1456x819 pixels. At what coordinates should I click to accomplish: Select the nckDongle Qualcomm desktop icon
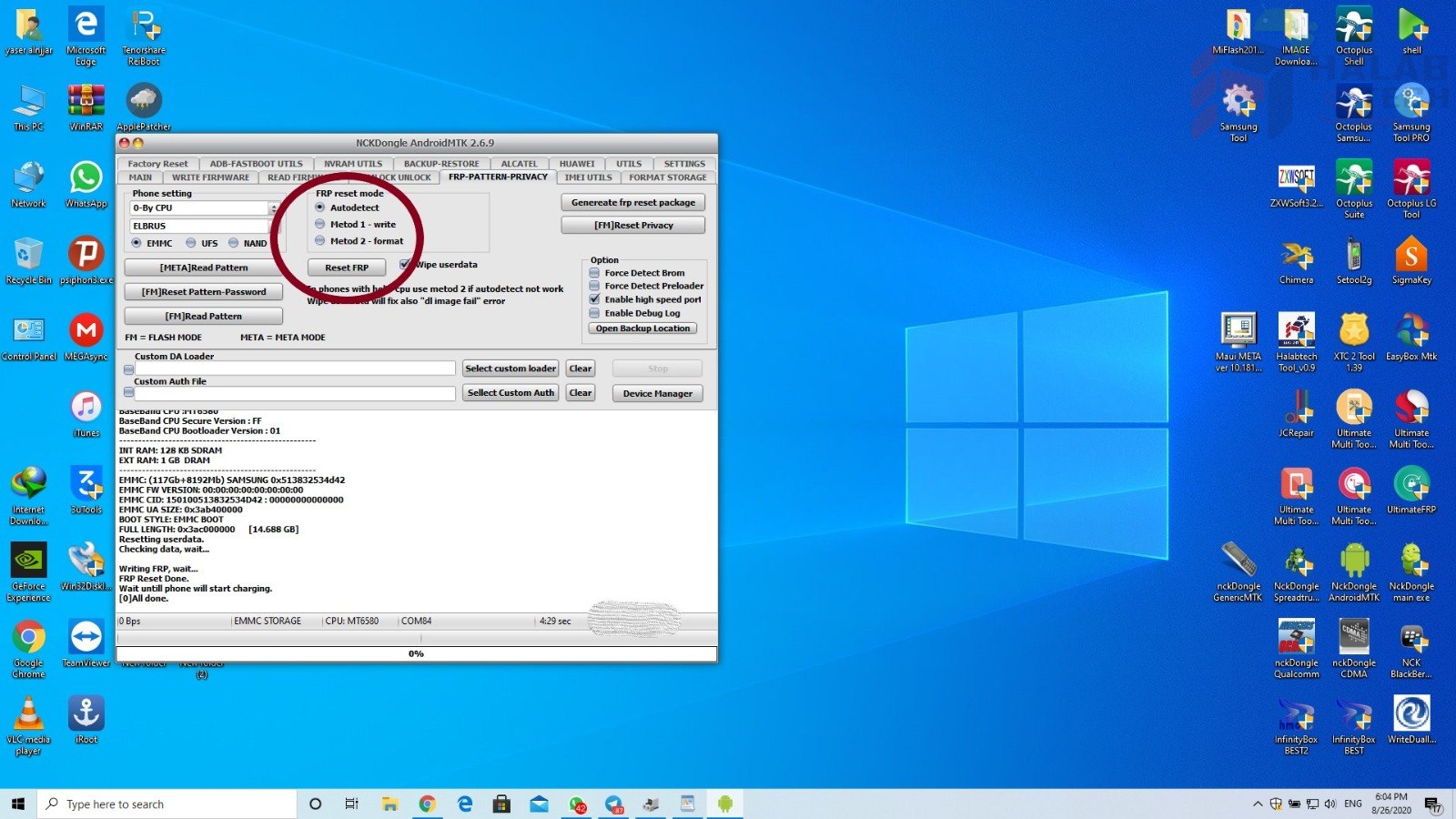coord(1296,649)
